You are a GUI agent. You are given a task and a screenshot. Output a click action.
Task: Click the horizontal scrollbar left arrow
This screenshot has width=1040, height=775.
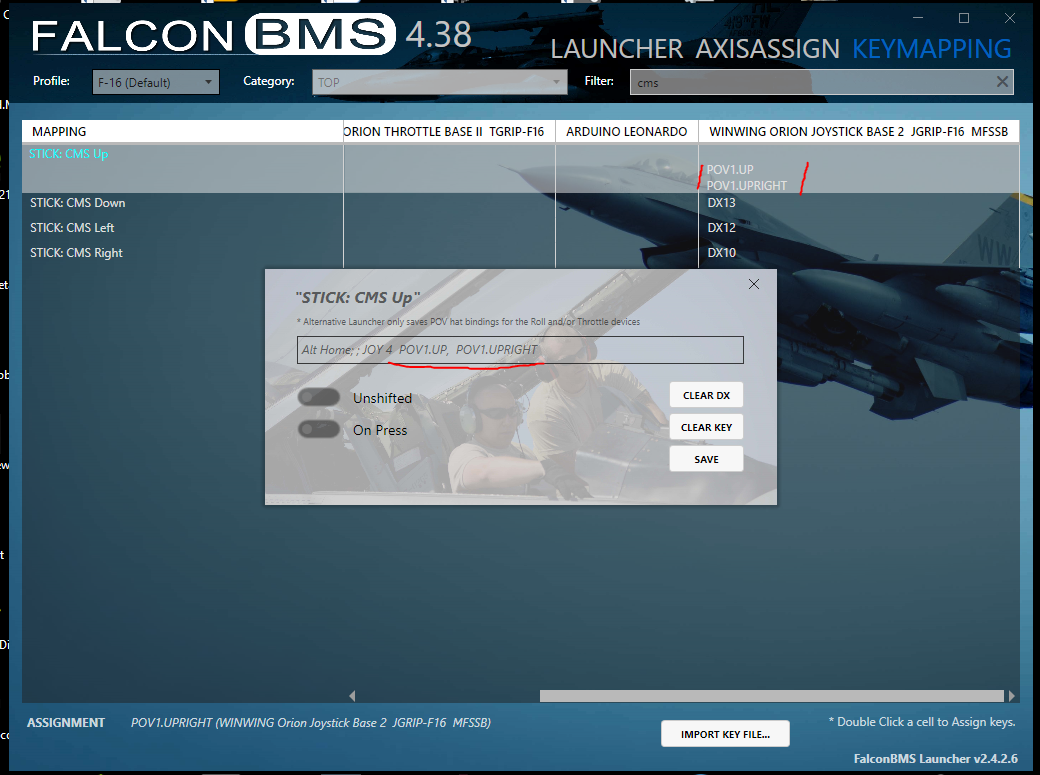coord(352,695)
